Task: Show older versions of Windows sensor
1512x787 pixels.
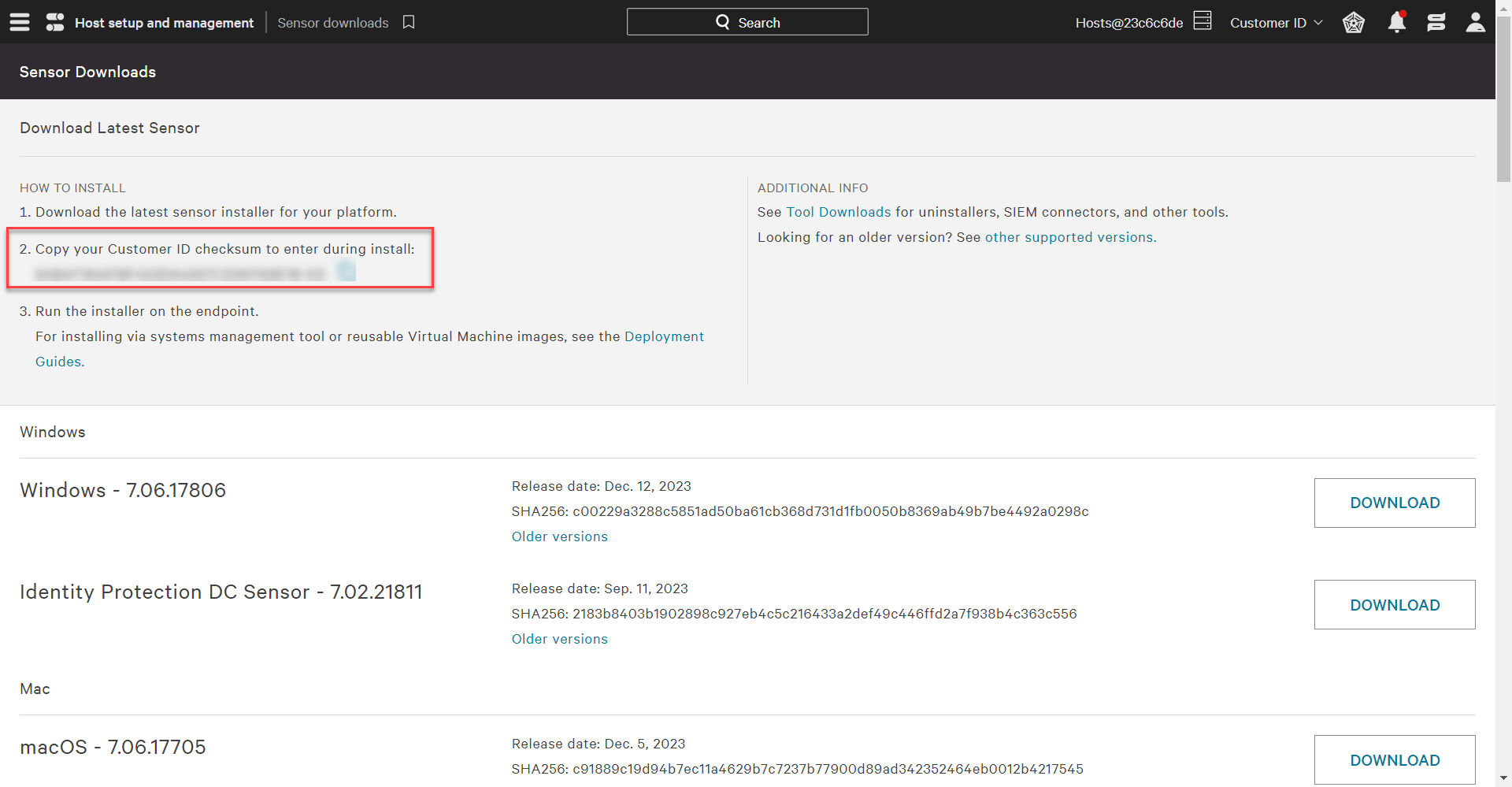Action: point(559,536)
